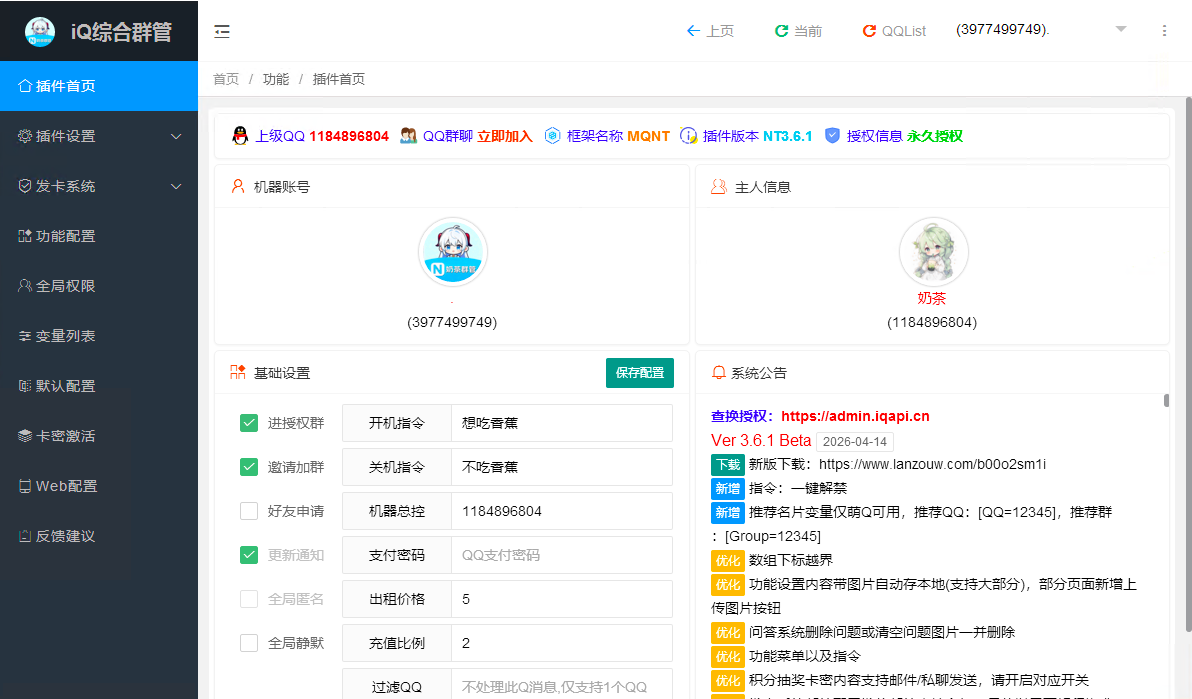Screen dimensions: 1192x699
Task: Open 功能配置 in the sidebar
Action: point(66,236)
